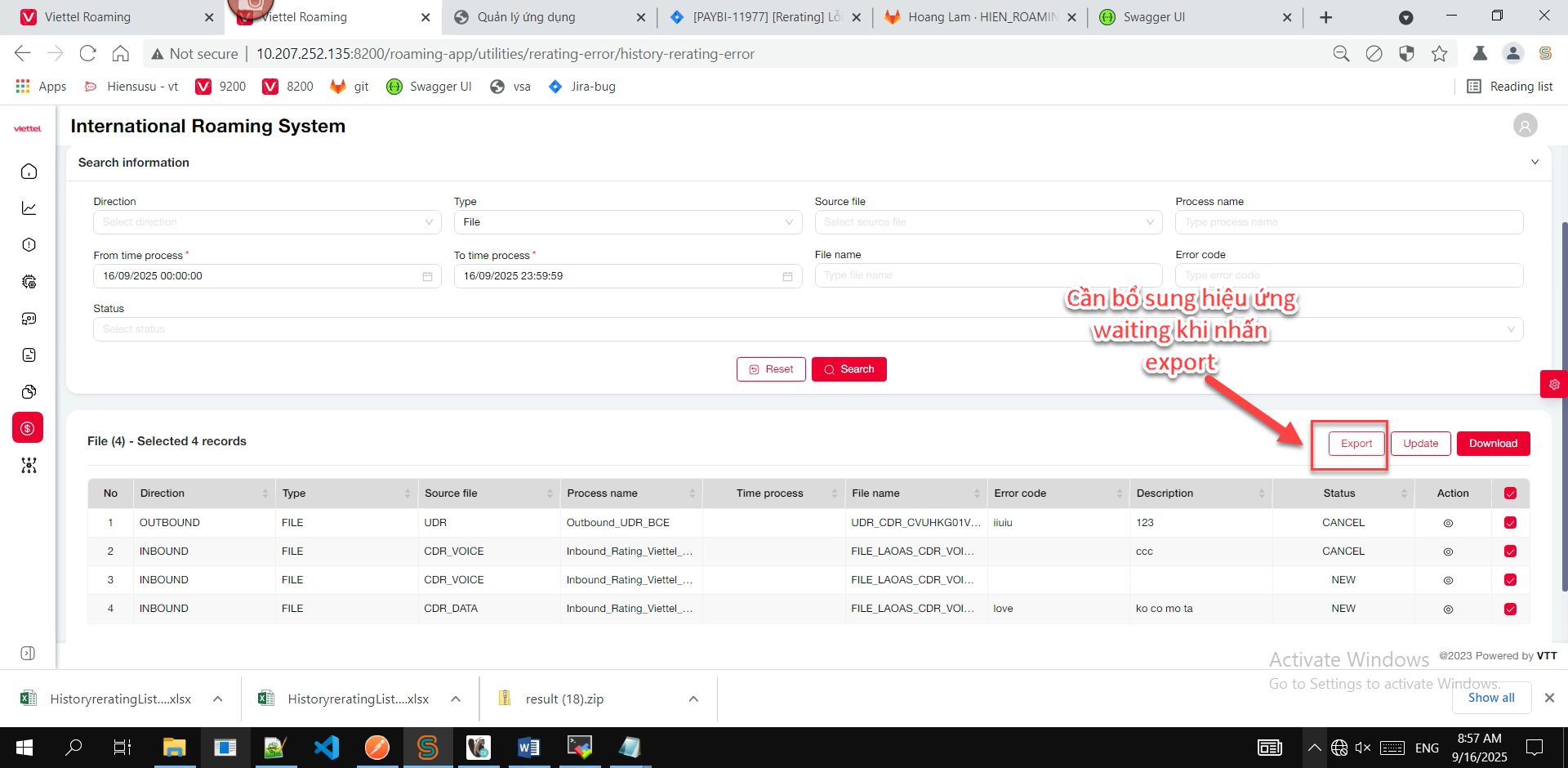
Task: Click the red dollar icon in sidebar
Action: coord(28,428)
